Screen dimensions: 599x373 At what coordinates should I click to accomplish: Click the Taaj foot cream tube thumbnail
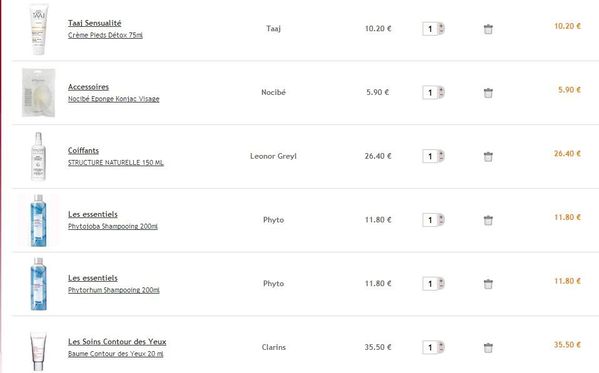(39, 29)
